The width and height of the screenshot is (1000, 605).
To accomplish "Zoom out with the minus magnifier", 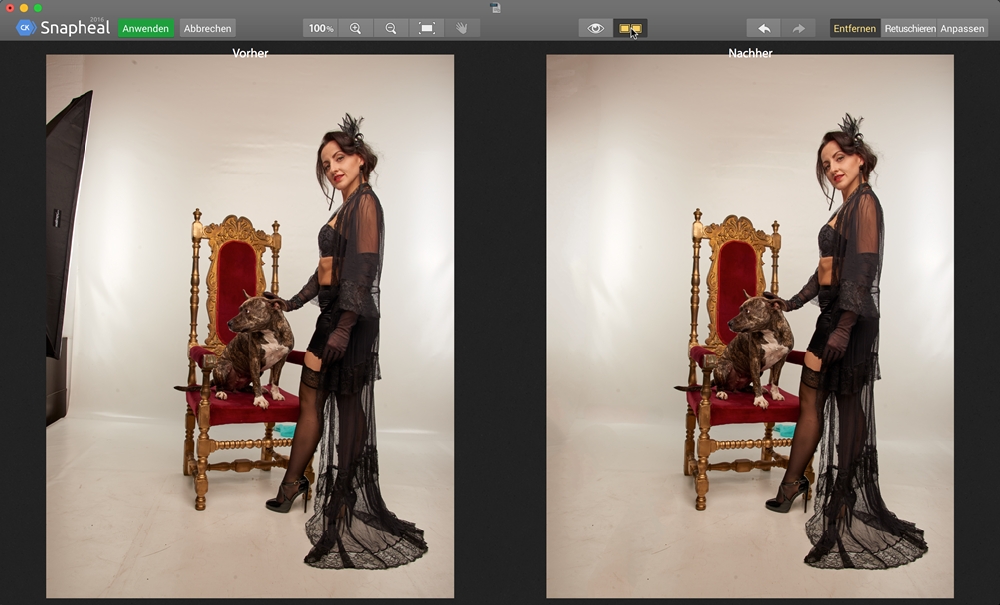I will [391, 28].
